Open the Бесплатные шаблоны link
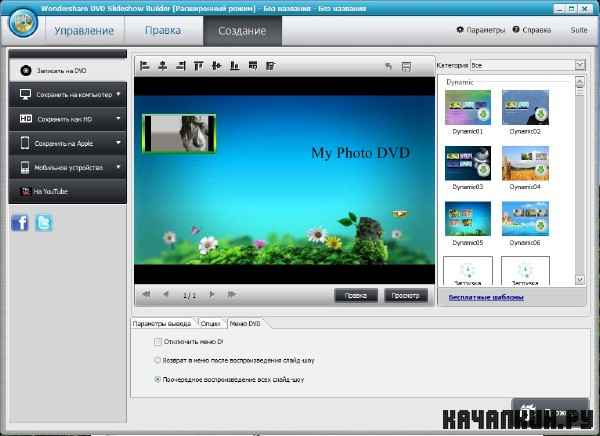 pyautogui.click(x=486, y=297)
